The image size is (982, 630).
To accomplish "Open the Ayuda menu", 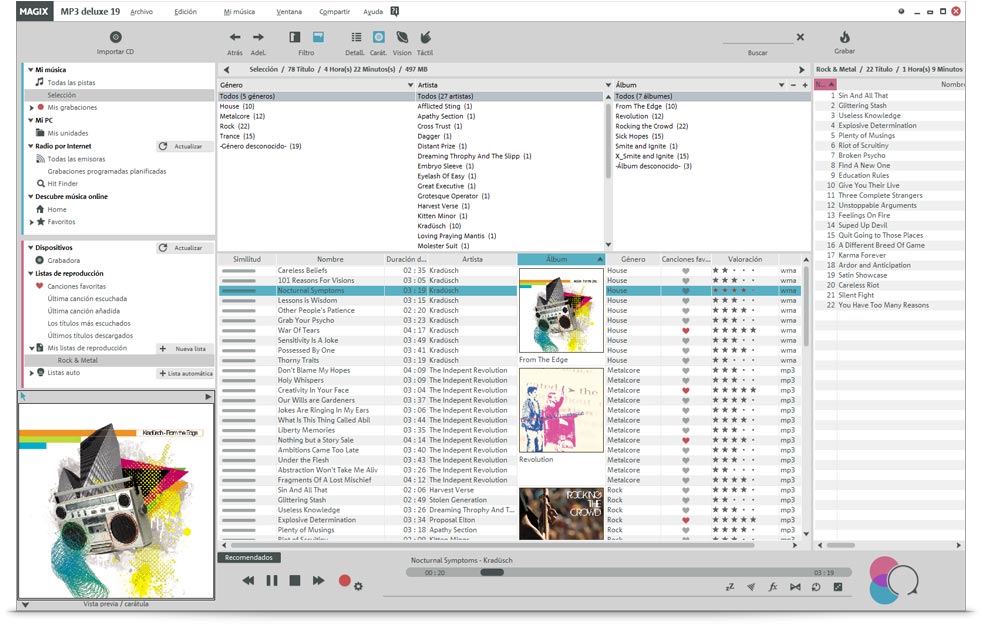I will click(373, 11).
